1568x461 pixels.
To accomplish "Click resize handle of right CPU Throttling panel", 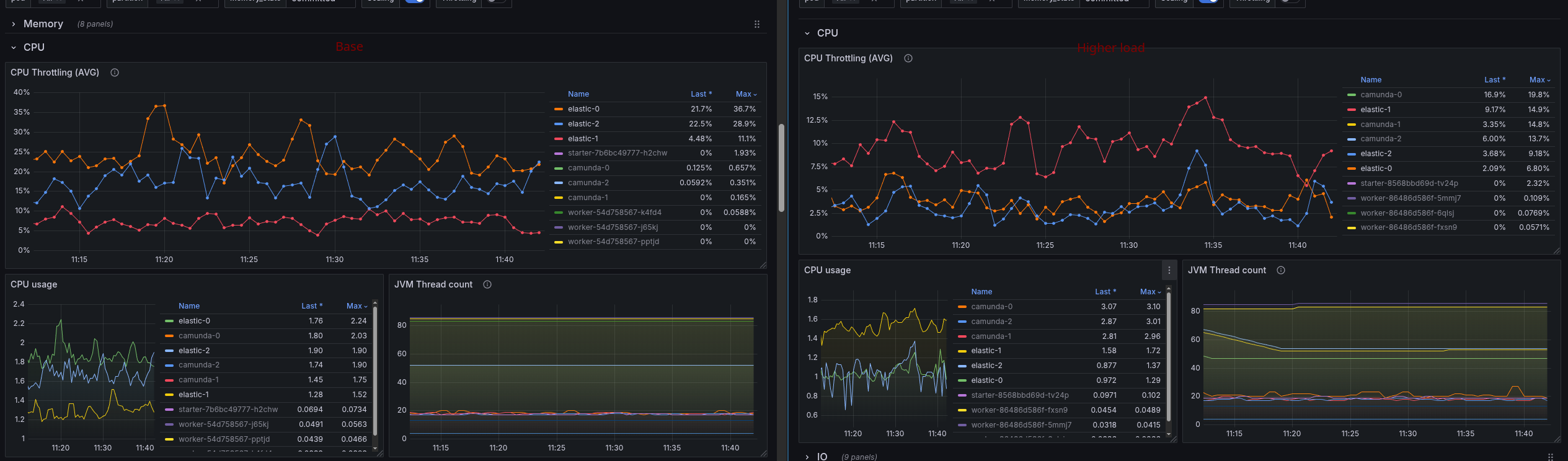I will pyautogui.click(x=1557, y=251).
